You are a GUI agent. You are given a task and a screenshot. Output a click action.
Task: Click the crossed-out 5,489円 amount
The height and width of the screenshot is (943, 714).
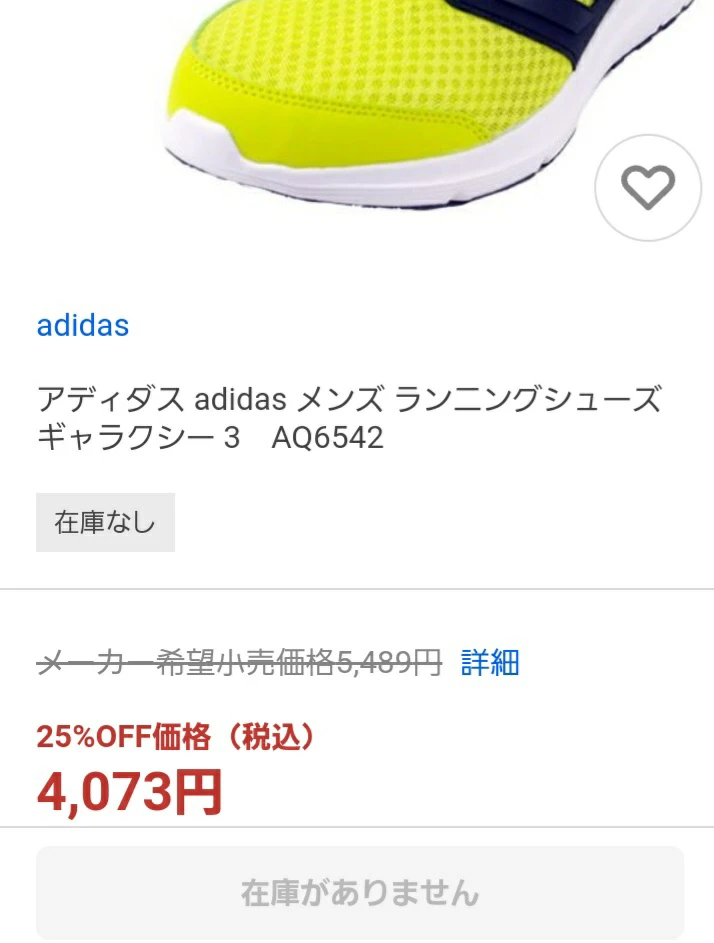coord(389,663)
